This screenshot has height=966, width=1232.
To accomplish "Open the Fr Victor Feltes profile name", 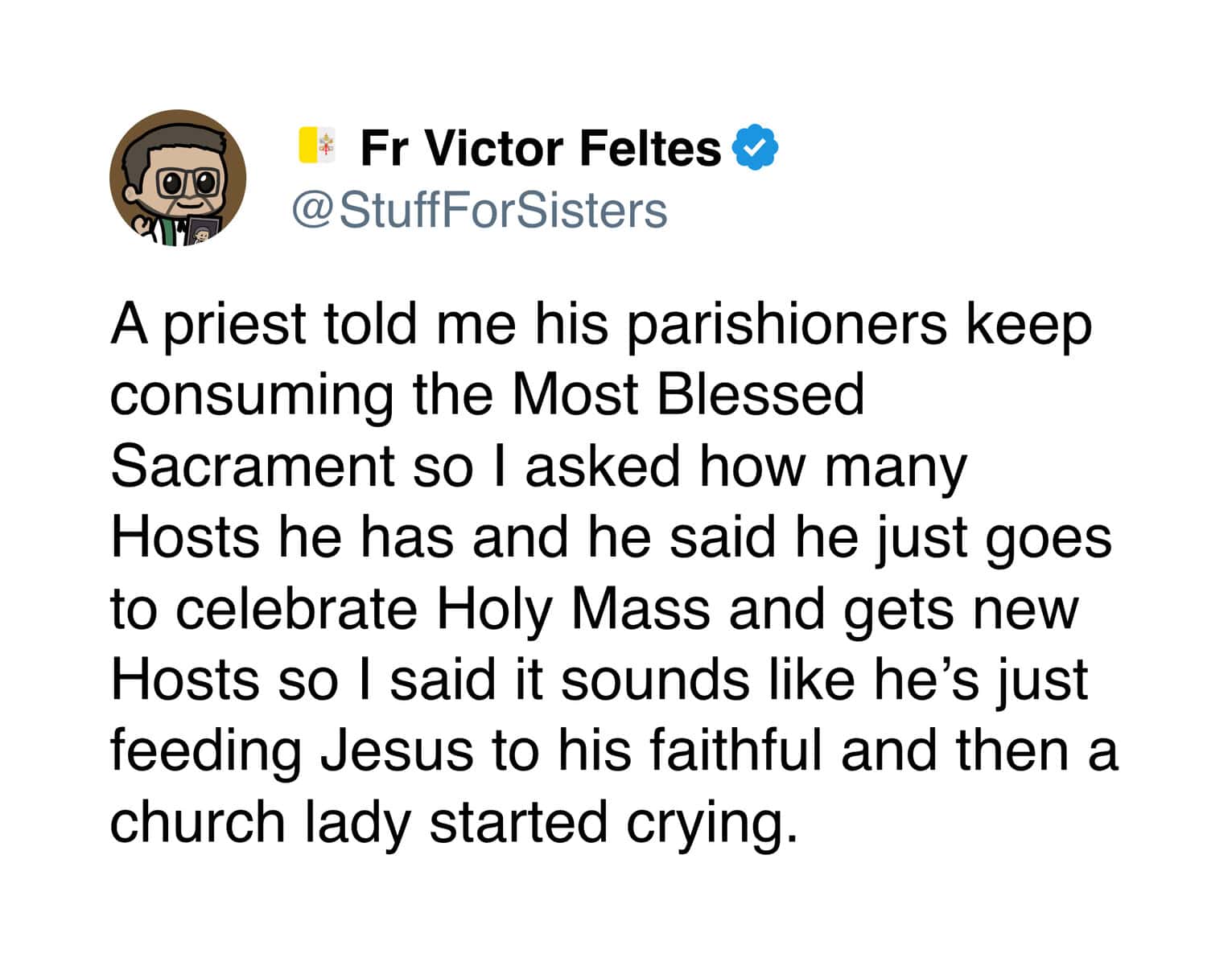I will (x=540, y=149).
